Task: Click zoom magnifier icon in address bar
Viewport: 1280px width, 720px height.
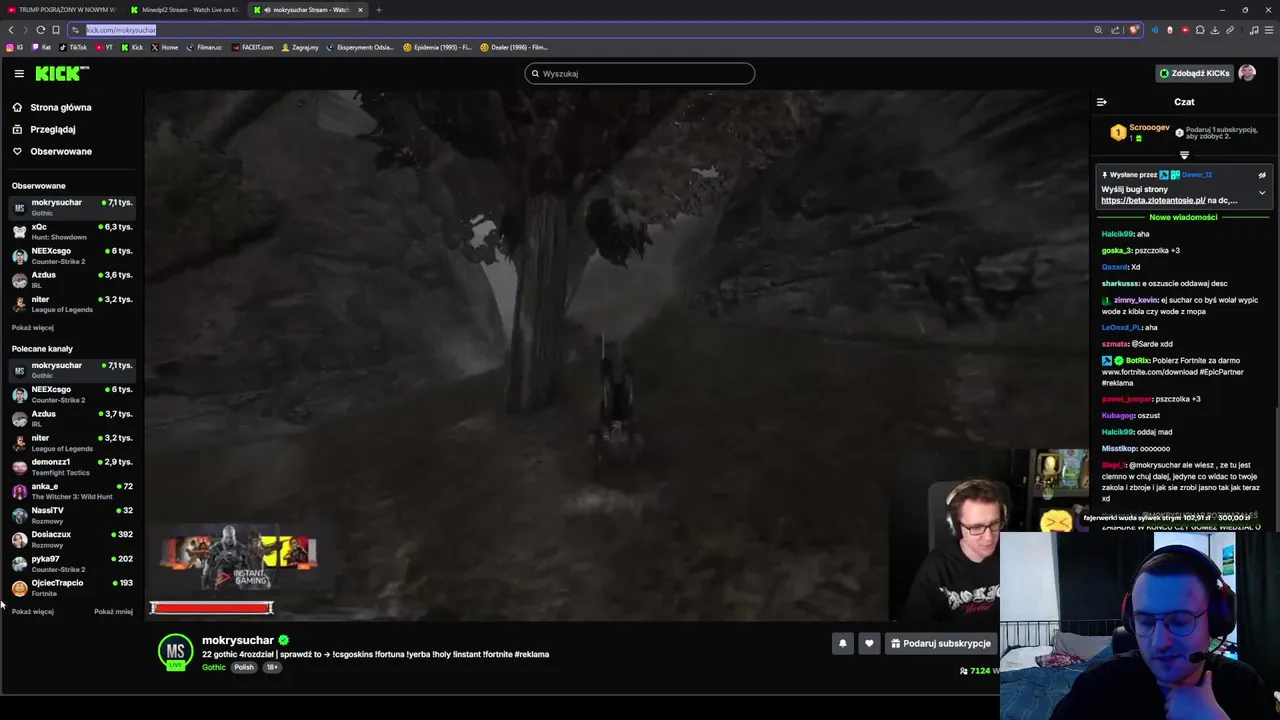Action: [x=1098, y=30]
